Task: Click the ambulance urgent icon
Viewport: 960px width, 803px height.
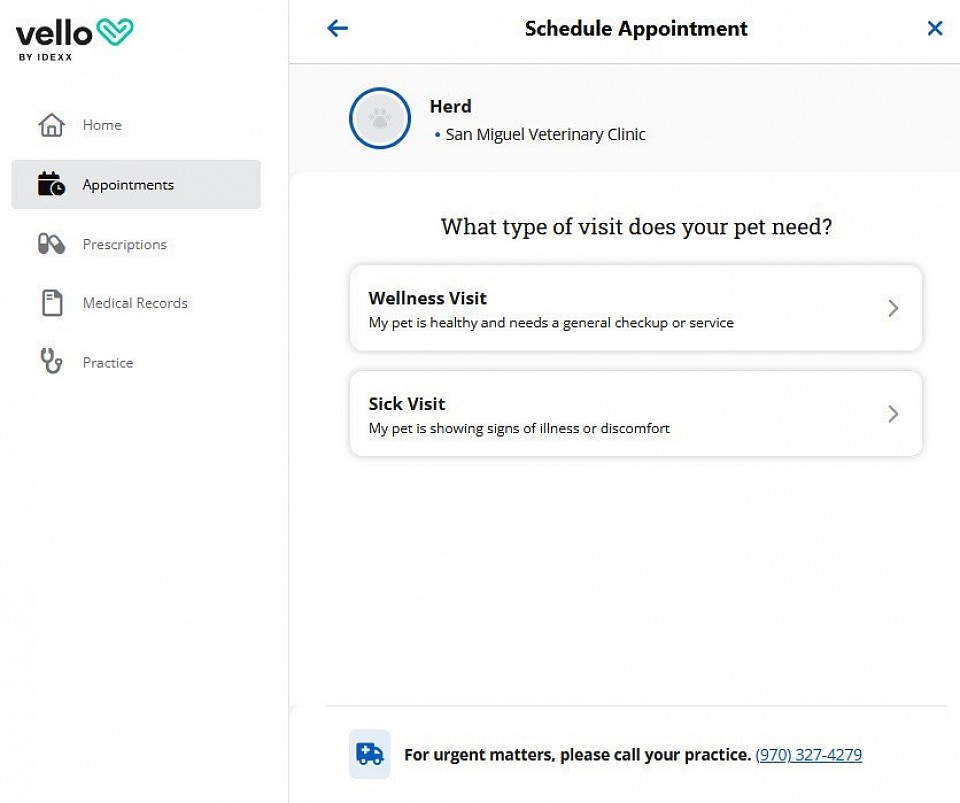Action: [370, 754]
